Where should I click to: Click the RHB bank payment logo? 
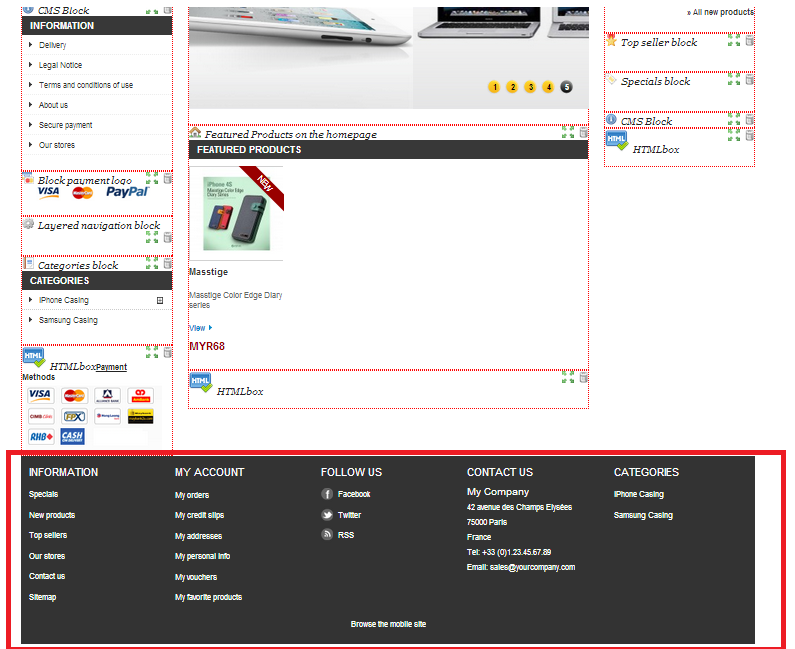point(41,437)
